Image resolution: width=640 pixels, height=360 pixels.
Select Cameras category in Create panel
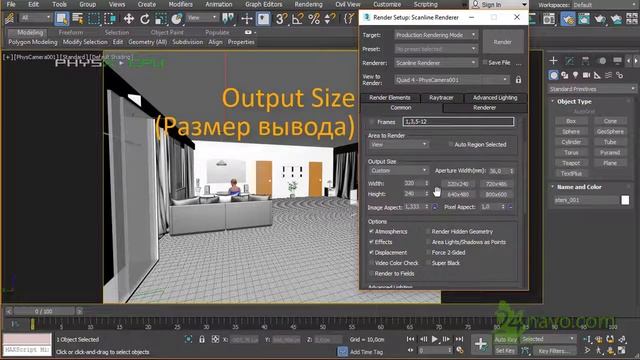click(587, 75)
